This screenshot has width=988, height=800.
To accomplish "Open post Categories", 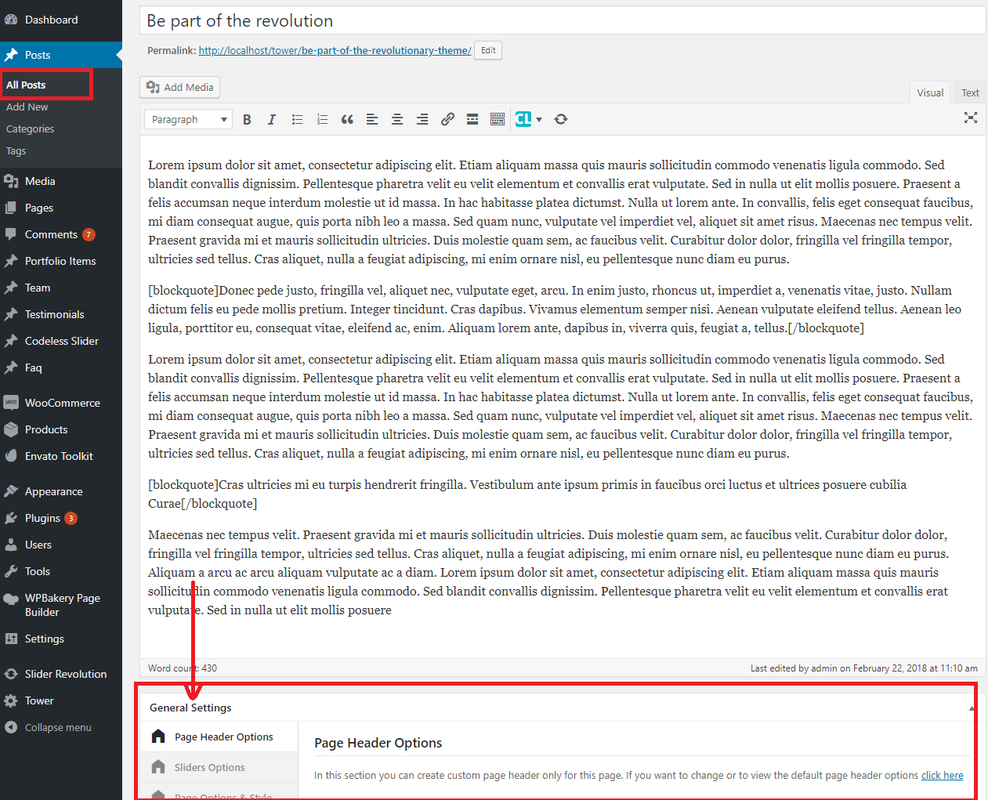I will [30, 129].
